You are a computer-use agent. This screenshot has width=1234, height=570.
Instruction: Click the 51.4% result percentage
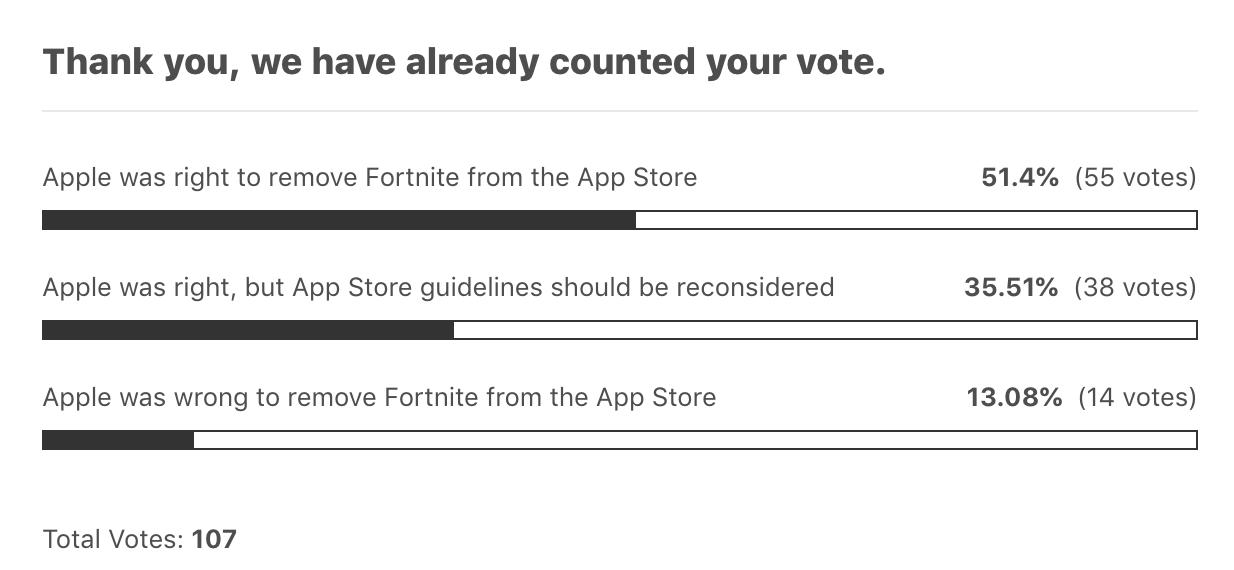pyautogui.click(x=1020, y=178)
